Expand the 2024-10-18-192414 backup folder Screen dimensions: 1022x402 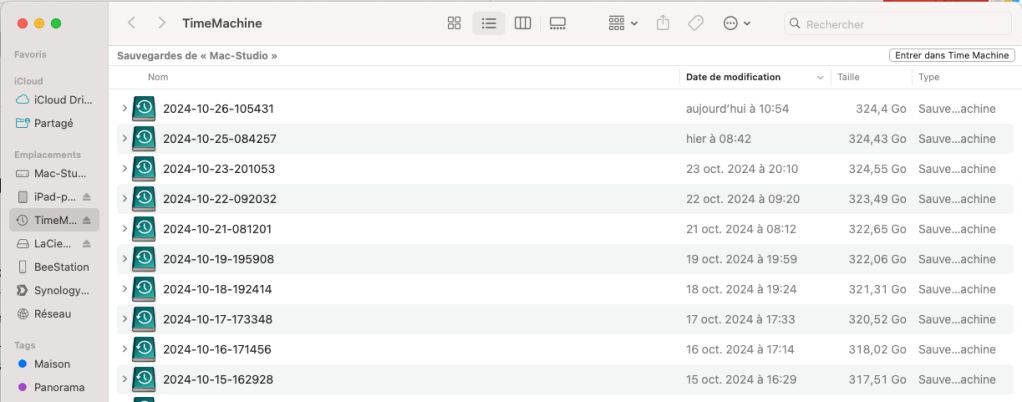point(124,289)
